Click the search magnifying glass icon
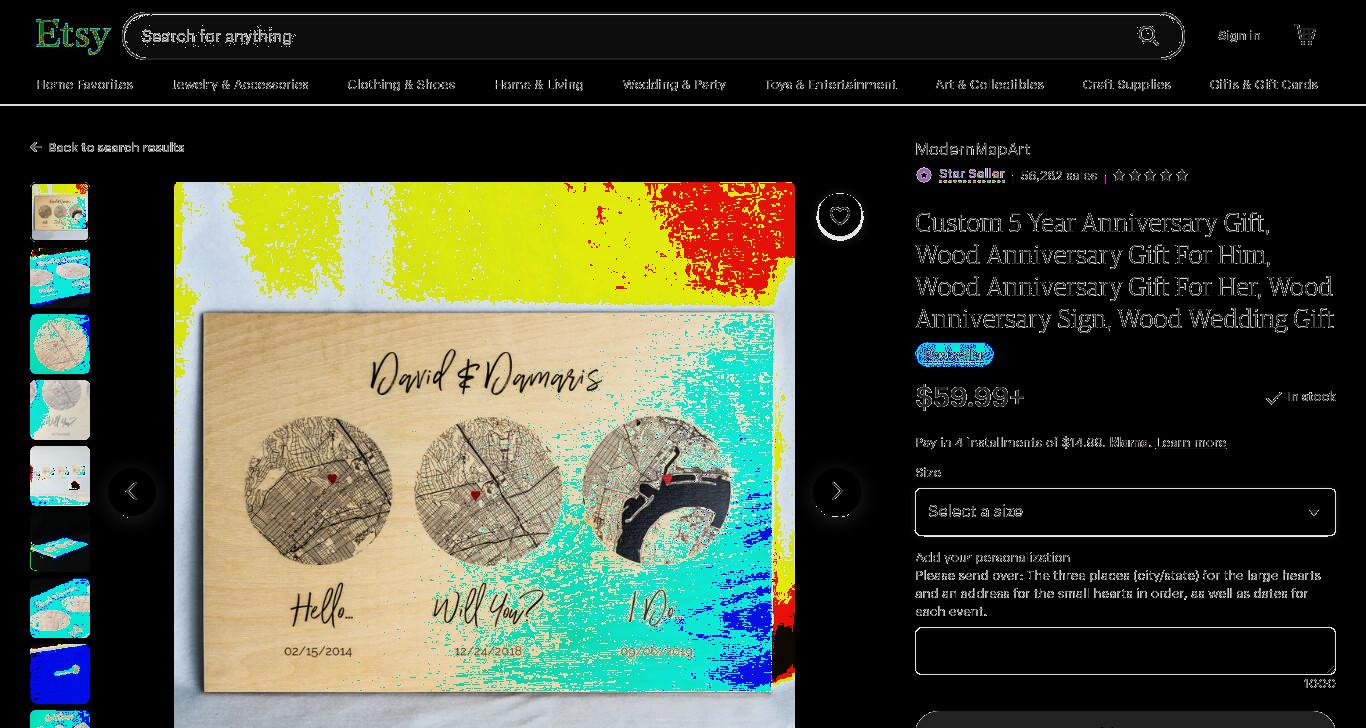Screen dimensions: 1366x728 click(x=1148, y=36)
